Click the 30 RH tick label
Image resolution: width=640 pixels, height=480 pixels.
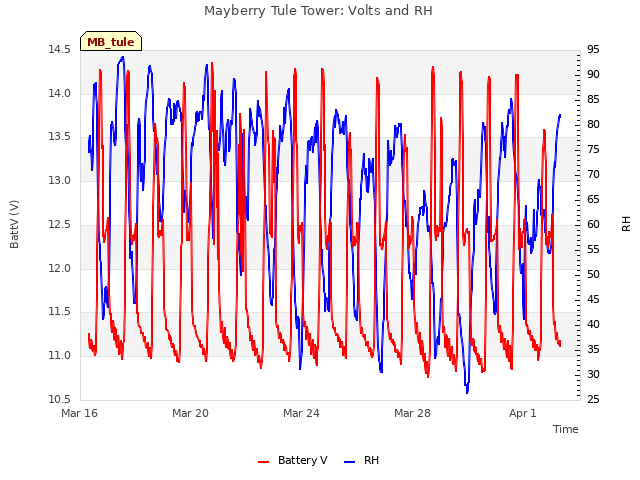pyautogui.click(x=593, y=374)
